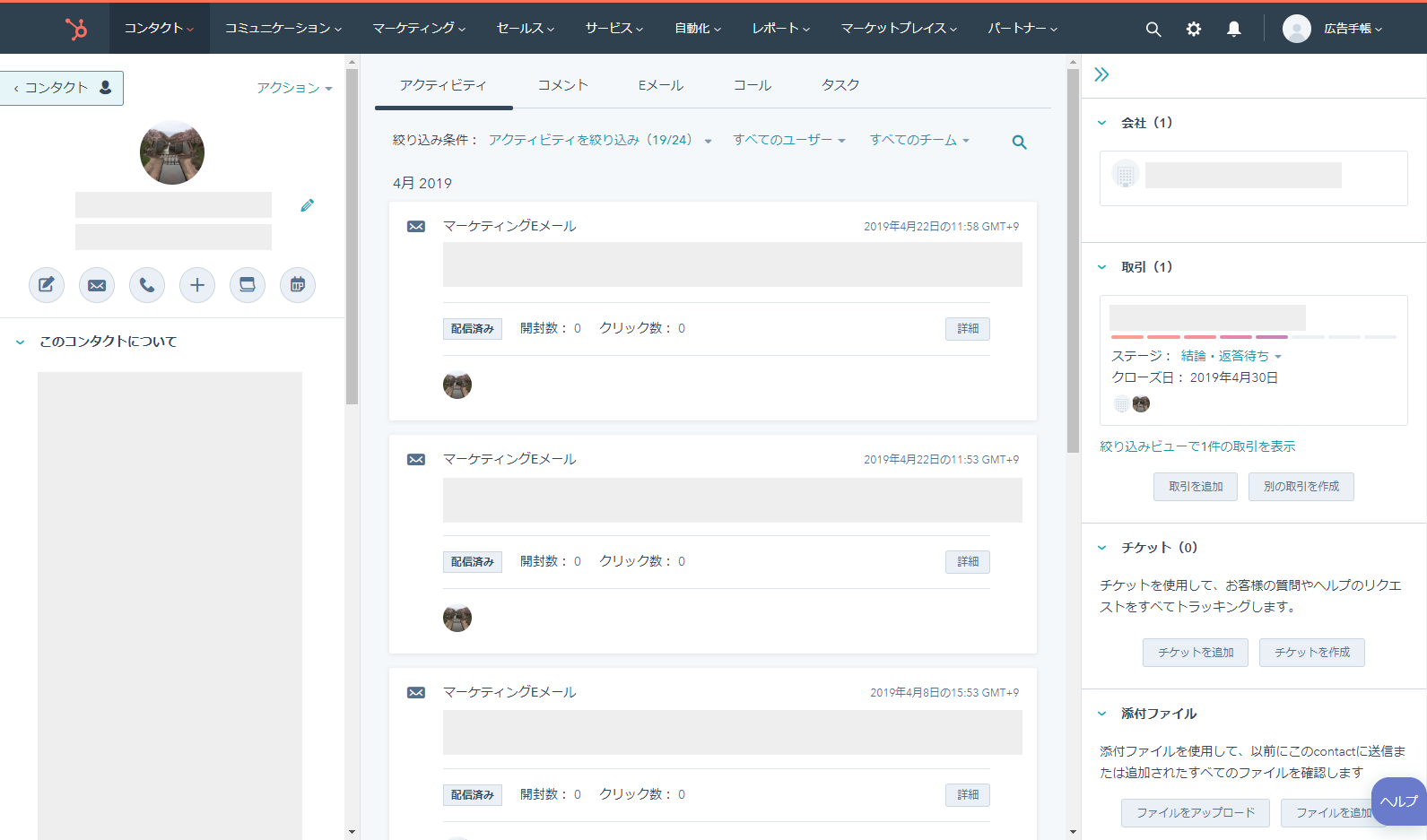
Task: Open the すべてのチーム filter dropdown
Action: tap(919, 140)
